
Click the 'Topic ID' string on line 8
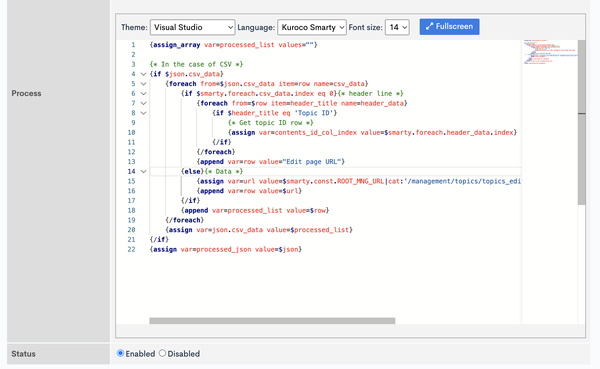(313, 113)
